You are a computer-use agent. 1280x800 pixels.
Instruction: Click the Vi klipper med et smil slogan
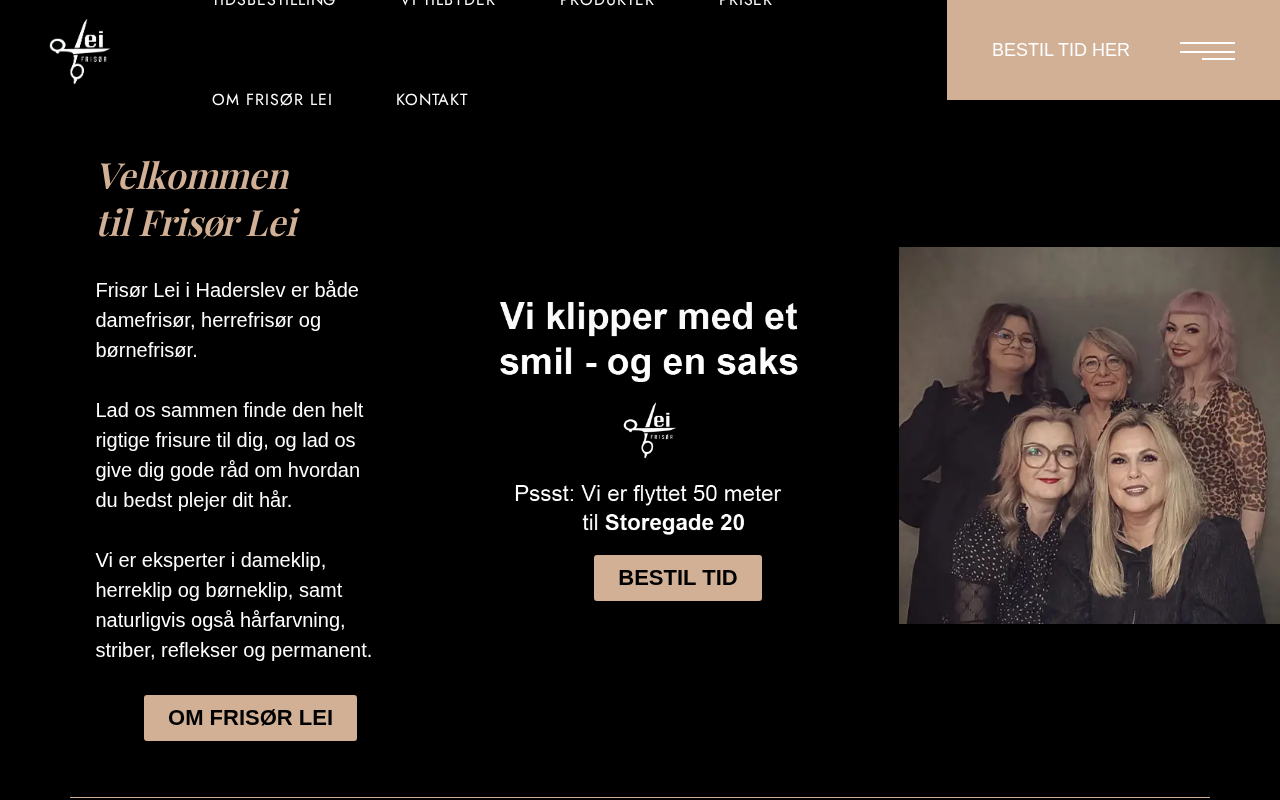pos(649,338)
